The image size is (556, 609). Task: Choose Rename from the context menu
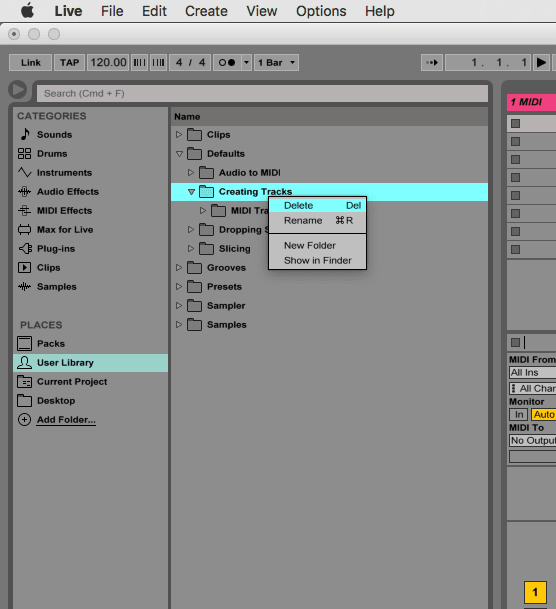coord(318,221)
